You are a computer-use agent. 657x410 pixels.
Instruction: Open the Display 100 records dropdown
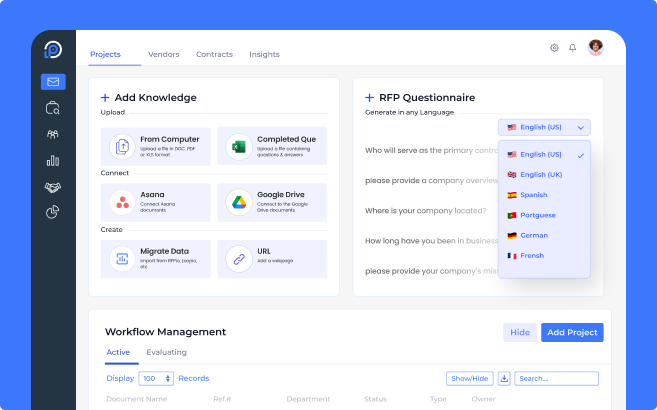(x=156, y=379)
